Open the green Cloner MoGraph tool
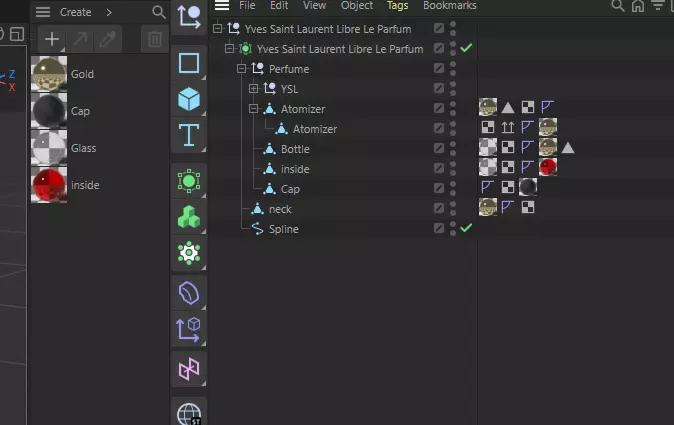The height and width of the screenshot is (425, 674). tap(189, 217)
